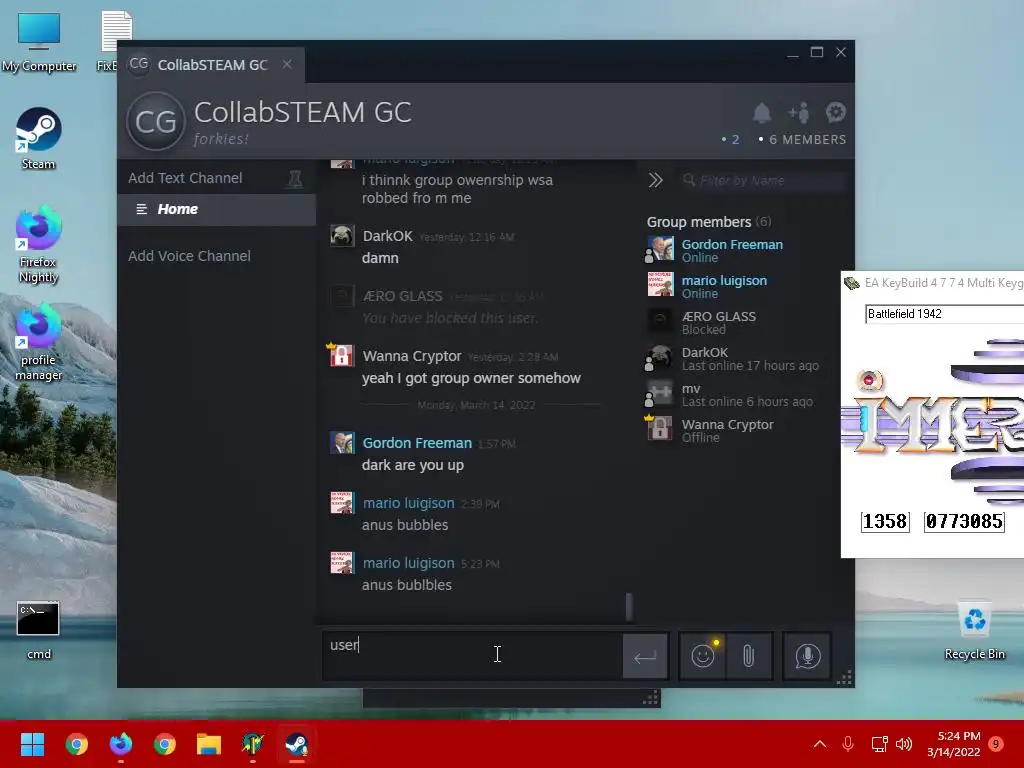Open first Chrome icon on taskbar
This screenshot has height=768, width=1024.
coord(76,744)
